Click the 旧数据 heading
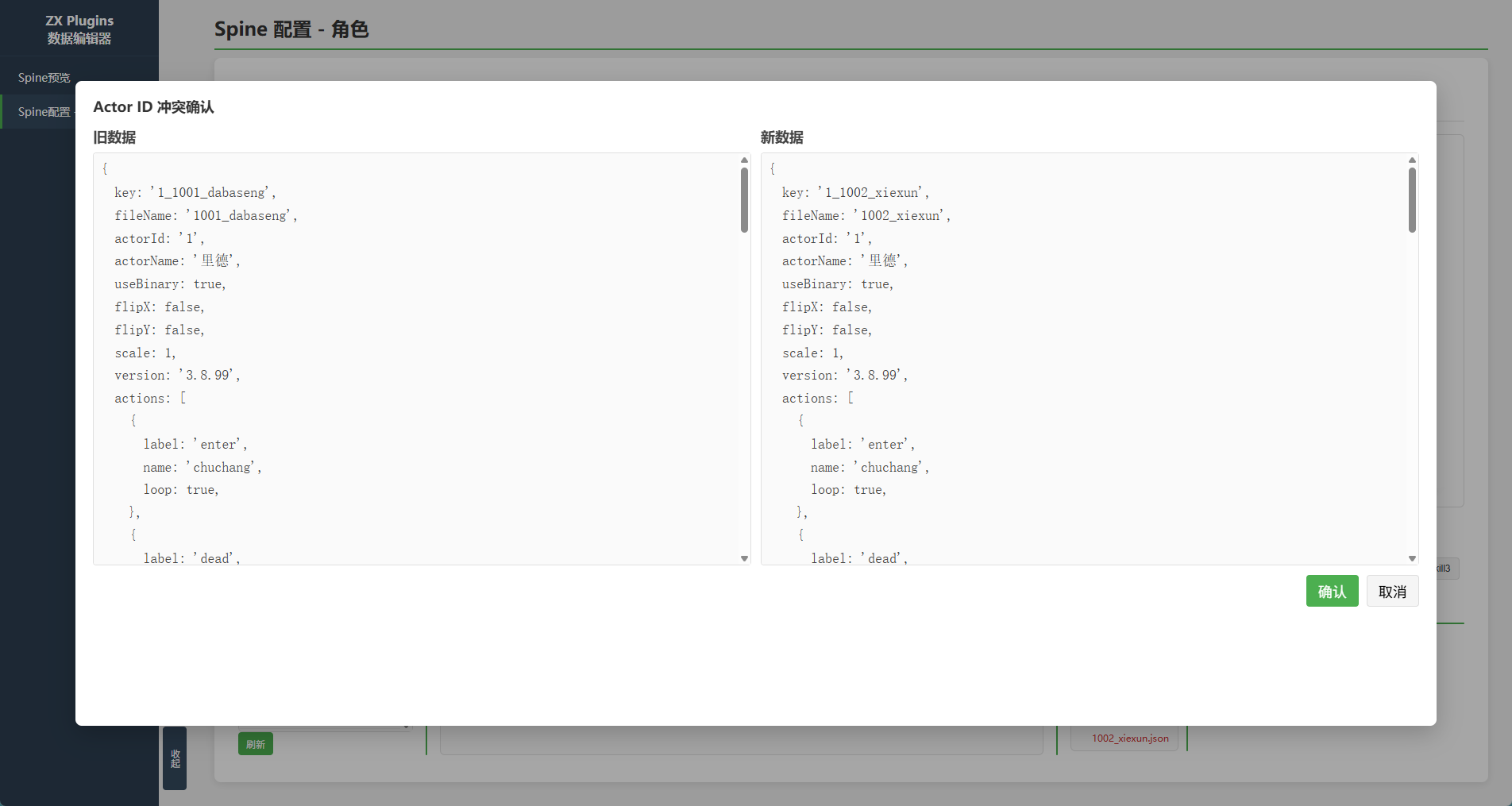This screenshot has width=1512, height=806. [x=114, y=137]
